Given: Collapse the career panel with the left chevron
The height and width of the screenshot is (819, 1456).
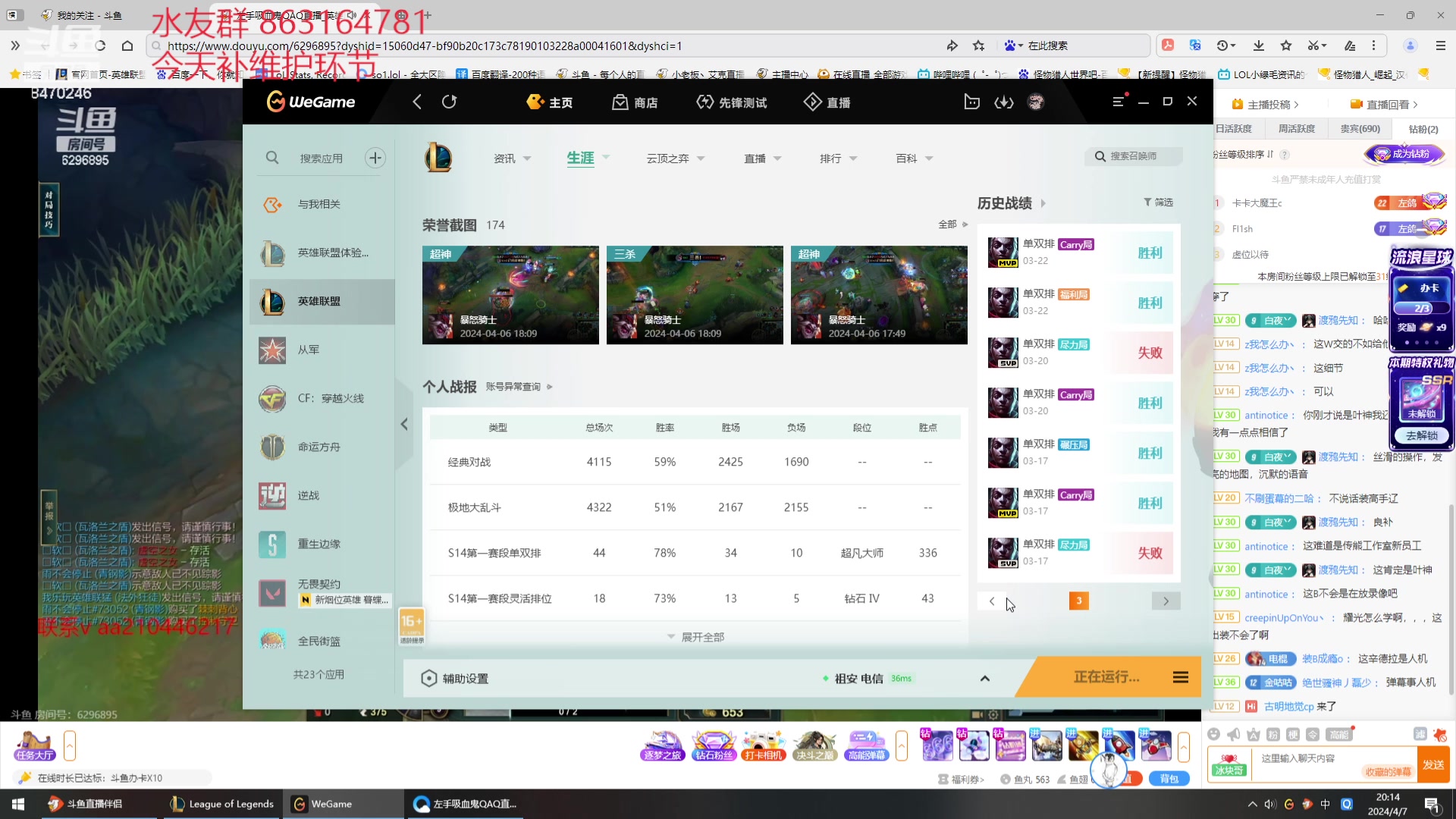Looking at the screenshot, I should (404, 424).
